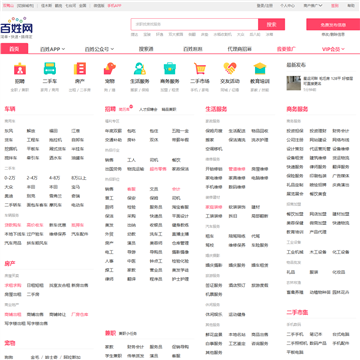The image size is (360, 360).
Task: Select the 生活服务 life services icon
Action: coord(140,69)
